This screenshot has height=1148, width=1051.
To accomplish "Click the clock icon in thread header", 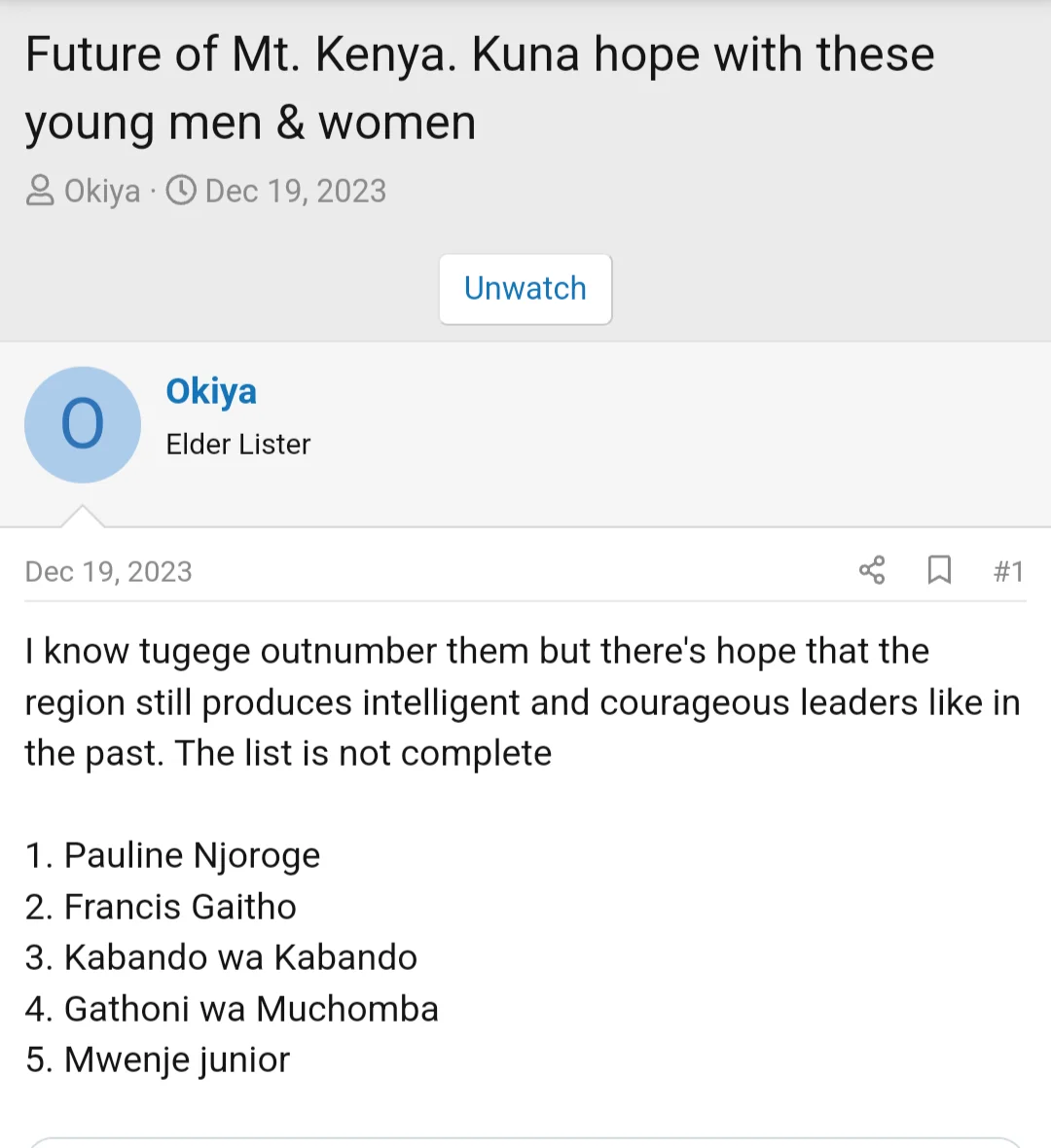I will tap(181, 191).
